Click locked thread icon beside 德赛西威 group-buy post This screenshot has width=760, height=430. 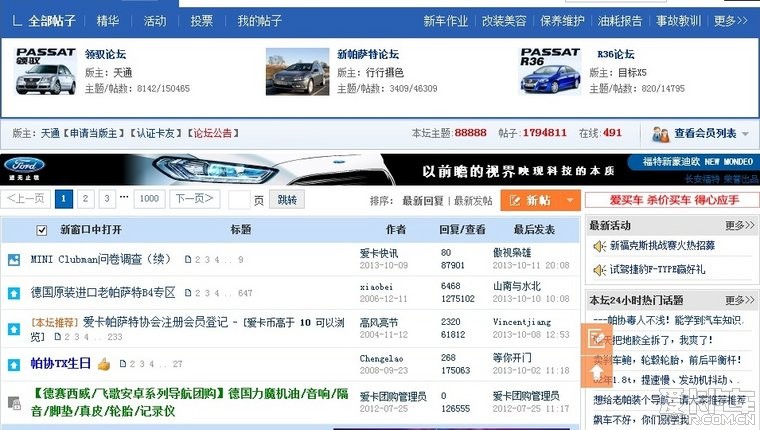(14, 403)
